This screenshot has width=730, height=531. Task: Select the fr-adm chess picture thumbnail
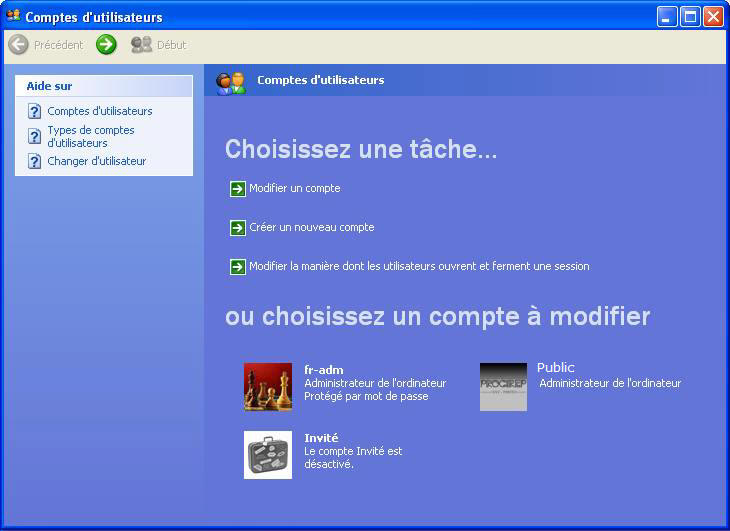(x=268, y=387)
